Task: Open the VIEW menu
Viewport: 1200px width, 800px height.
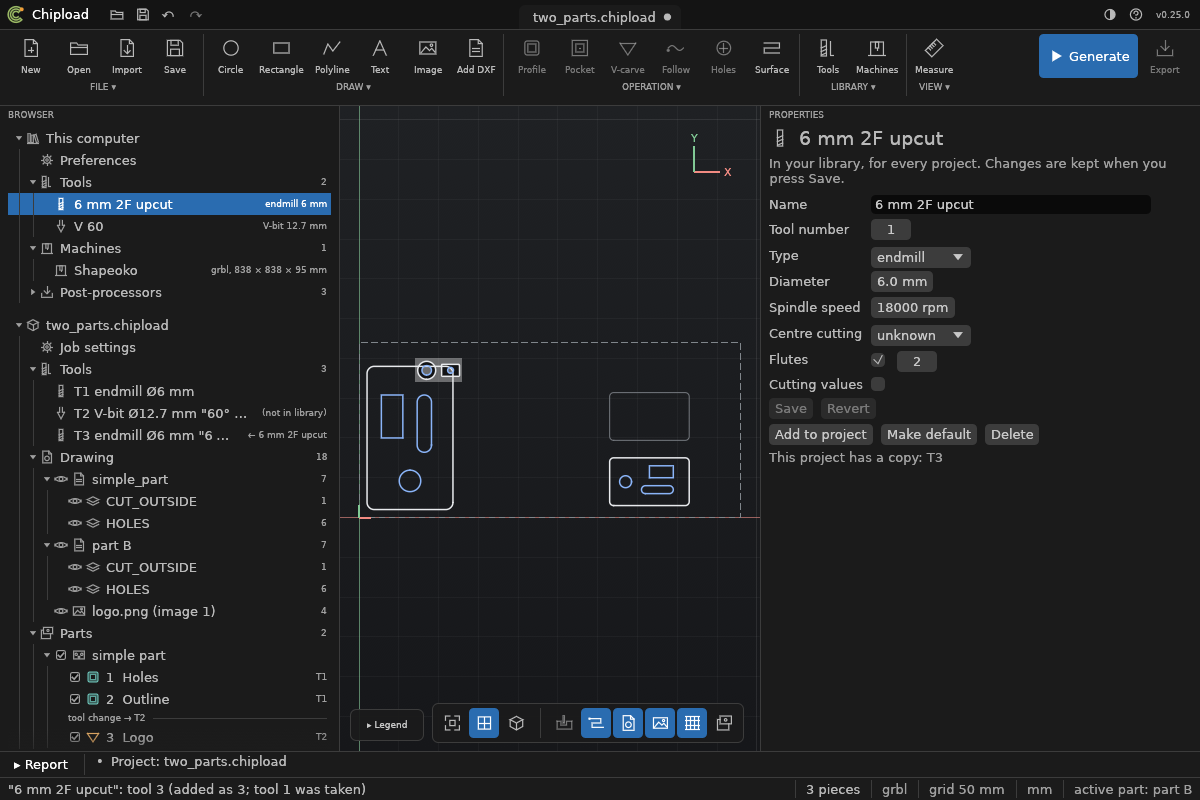Action: point(934,87)
